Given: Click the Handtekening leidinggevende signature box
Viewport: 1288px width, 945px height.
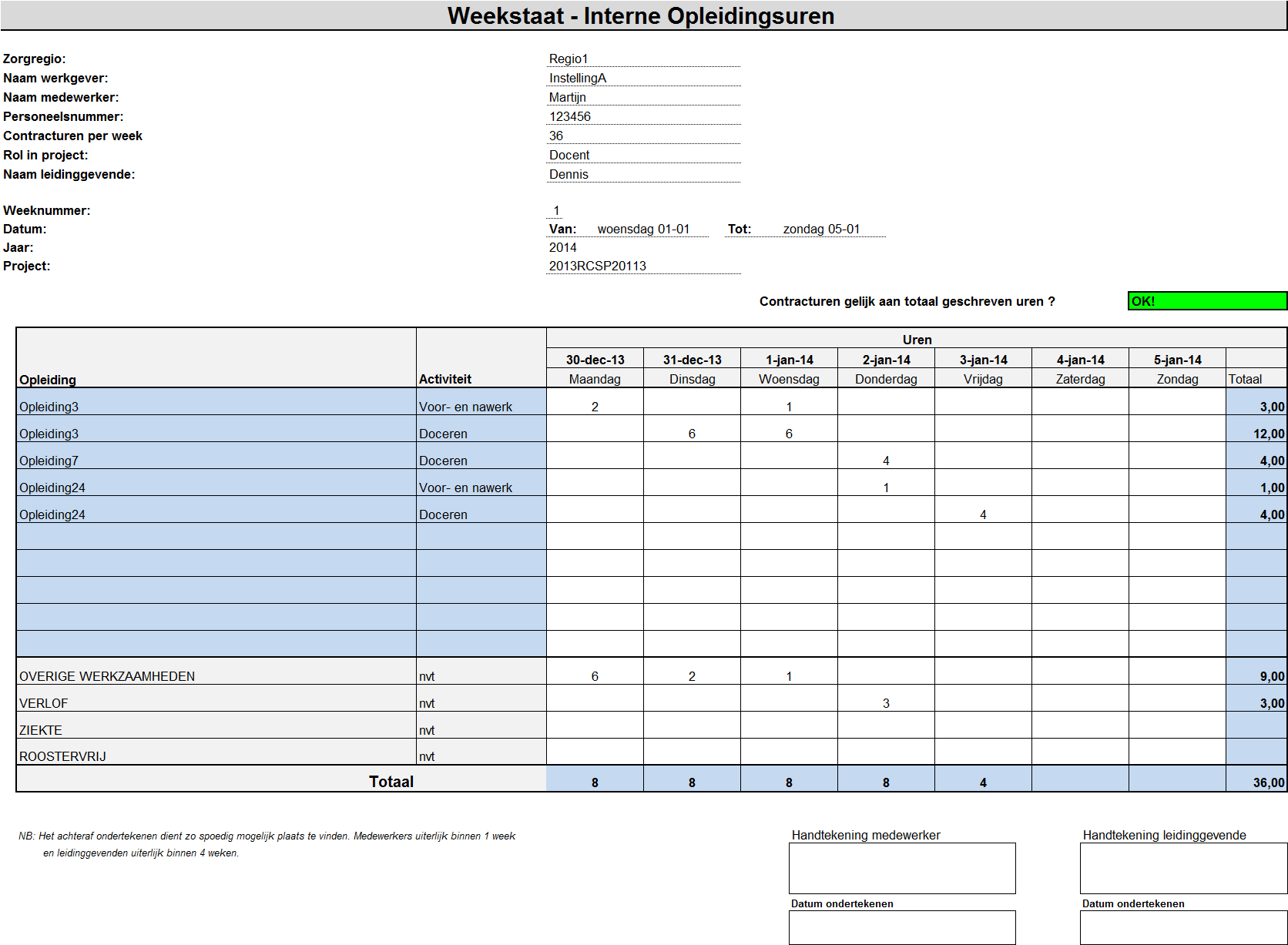Looking at the screenshot, I should [x=1183, y=868].
